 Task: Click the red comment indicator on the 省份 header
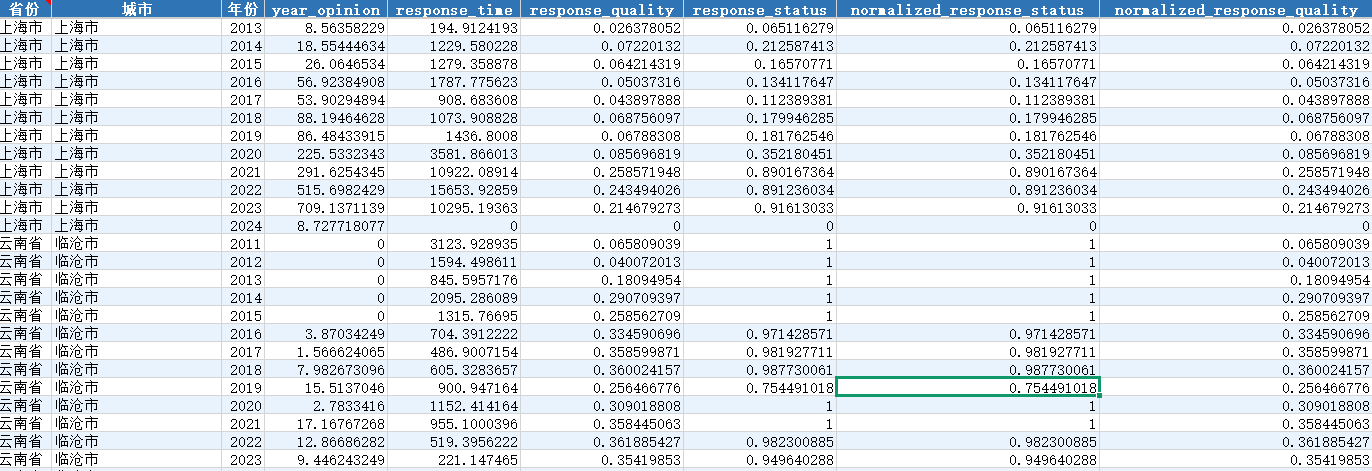46,3
